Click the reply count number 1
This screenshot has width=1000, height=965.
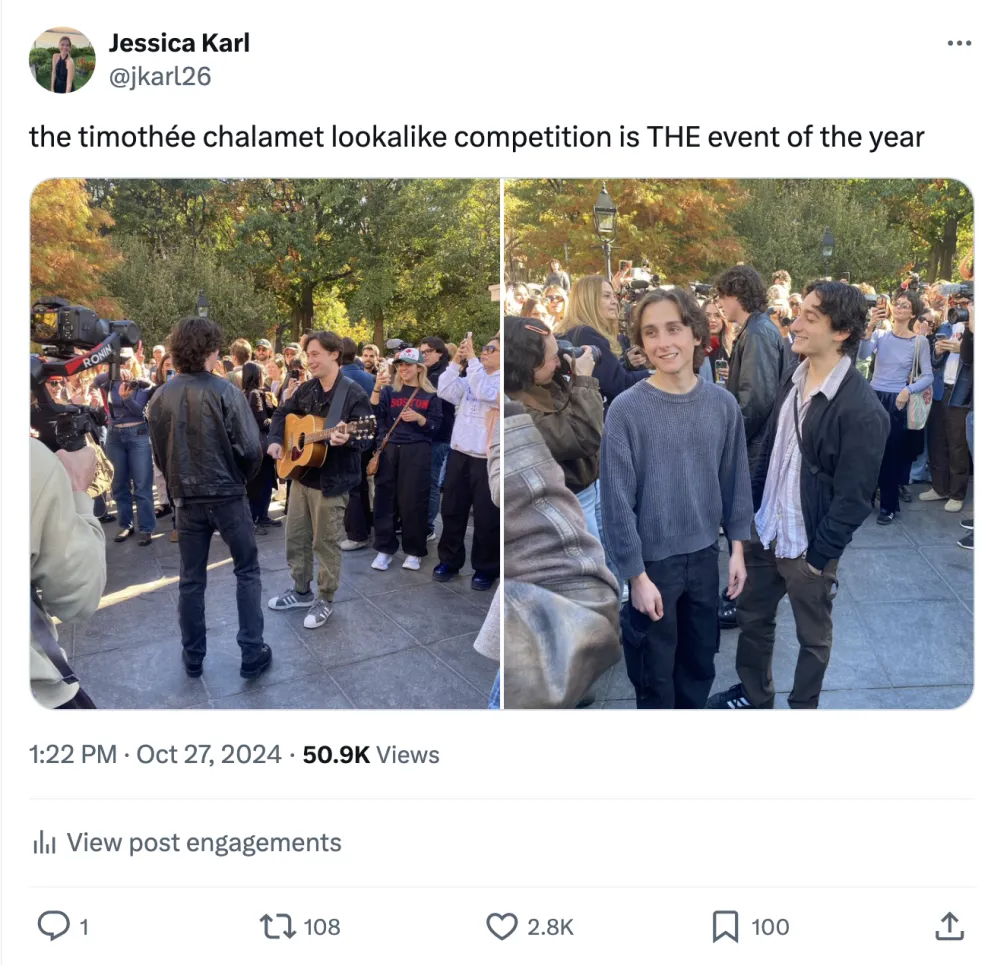pyautogui.click(x=84, y=927)
